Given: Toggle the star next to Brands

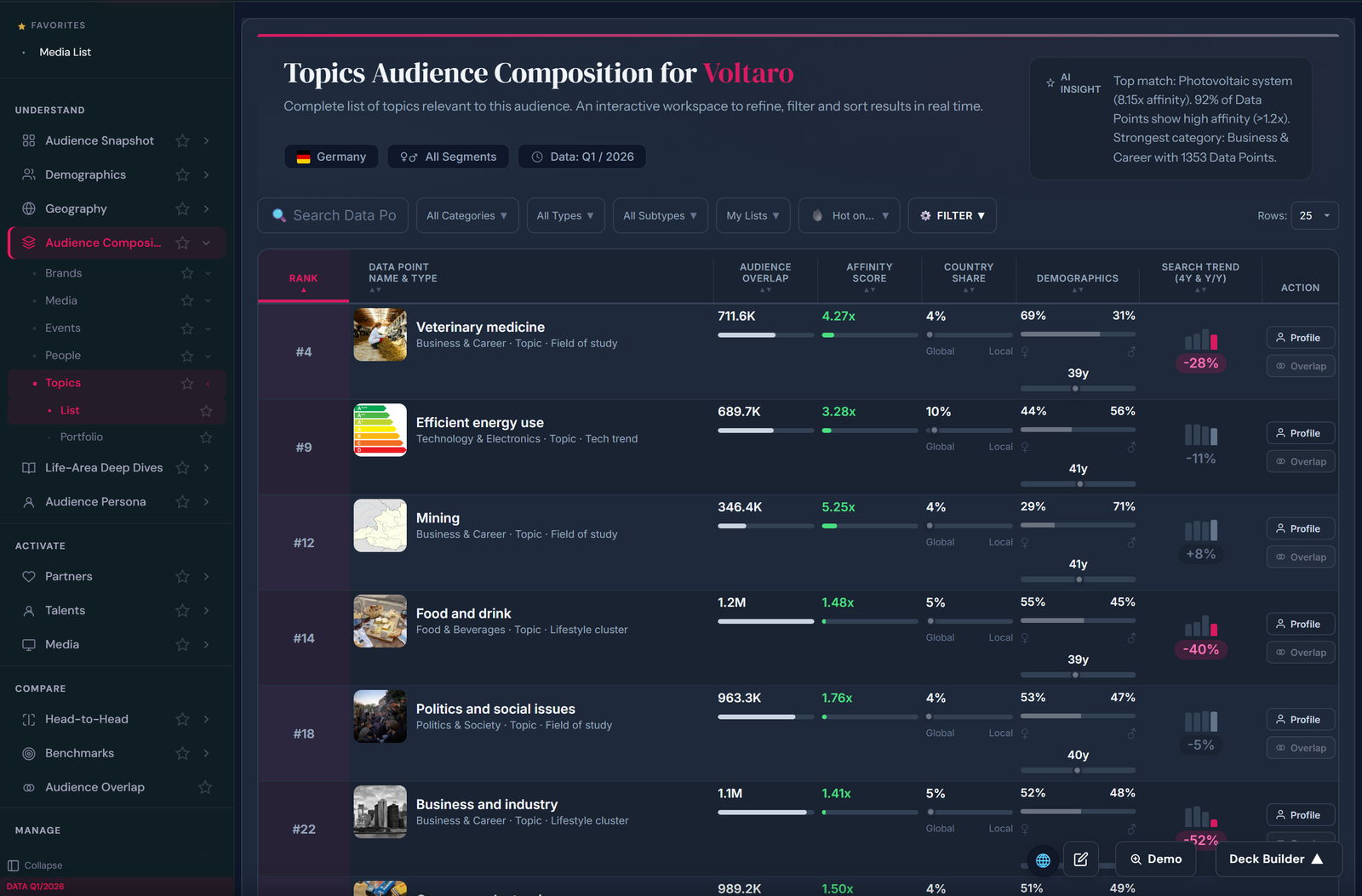Looking at the screenshot, I should tap(187, 273).
